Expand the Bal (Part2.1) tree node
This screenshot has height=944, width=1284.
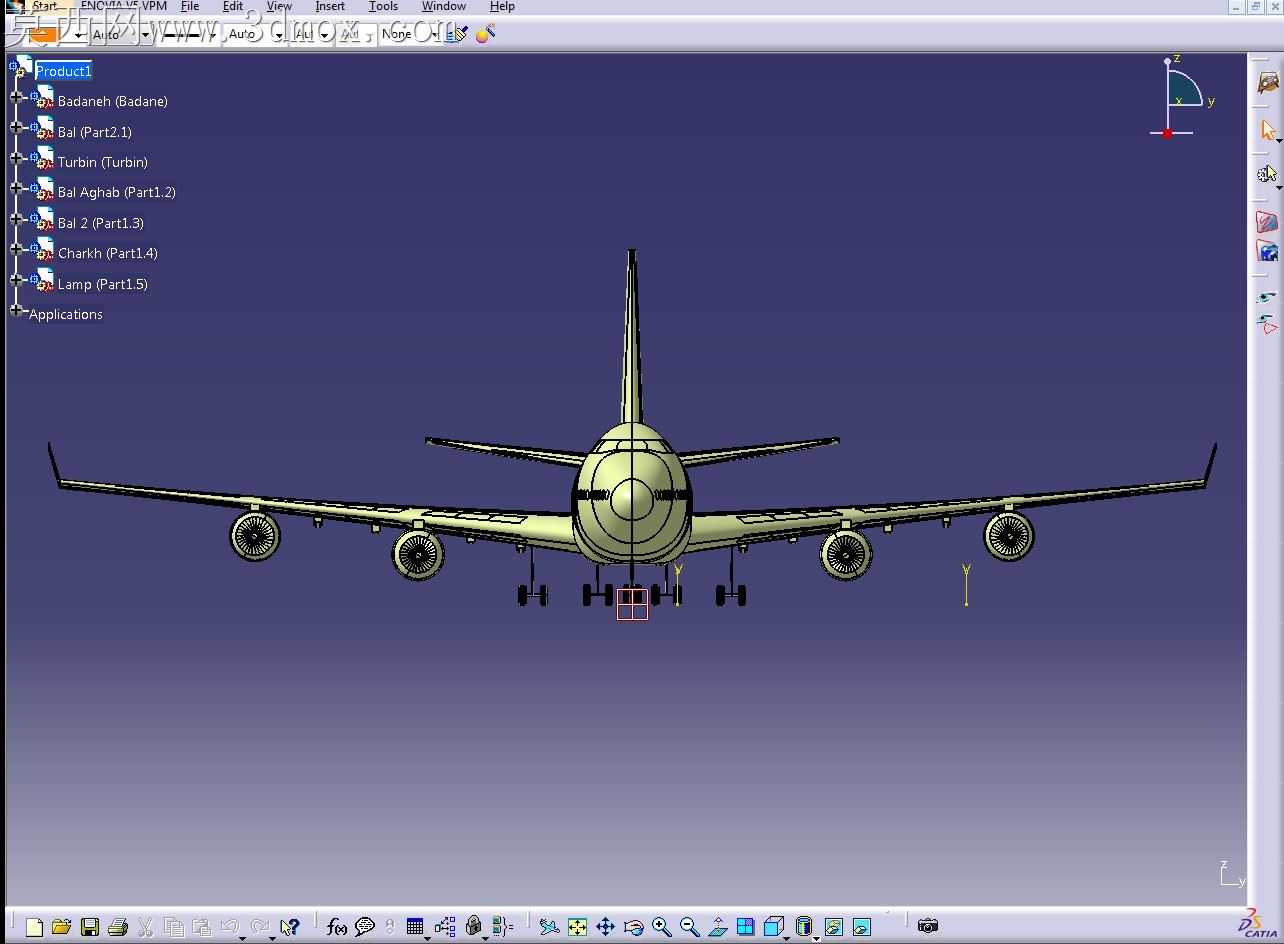point(16,127)
